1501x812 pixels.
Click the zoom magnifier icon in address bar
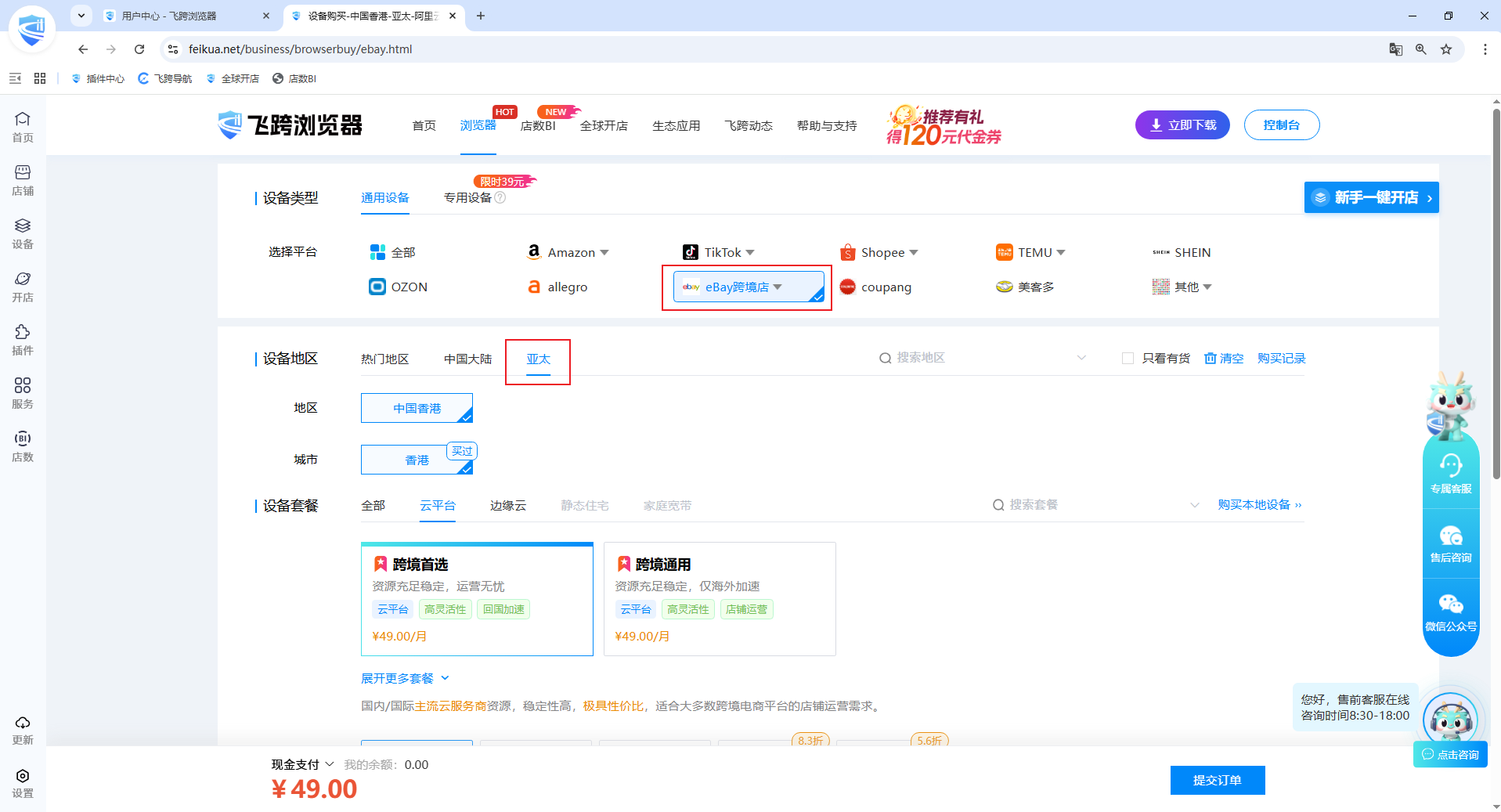(1420, 49)
